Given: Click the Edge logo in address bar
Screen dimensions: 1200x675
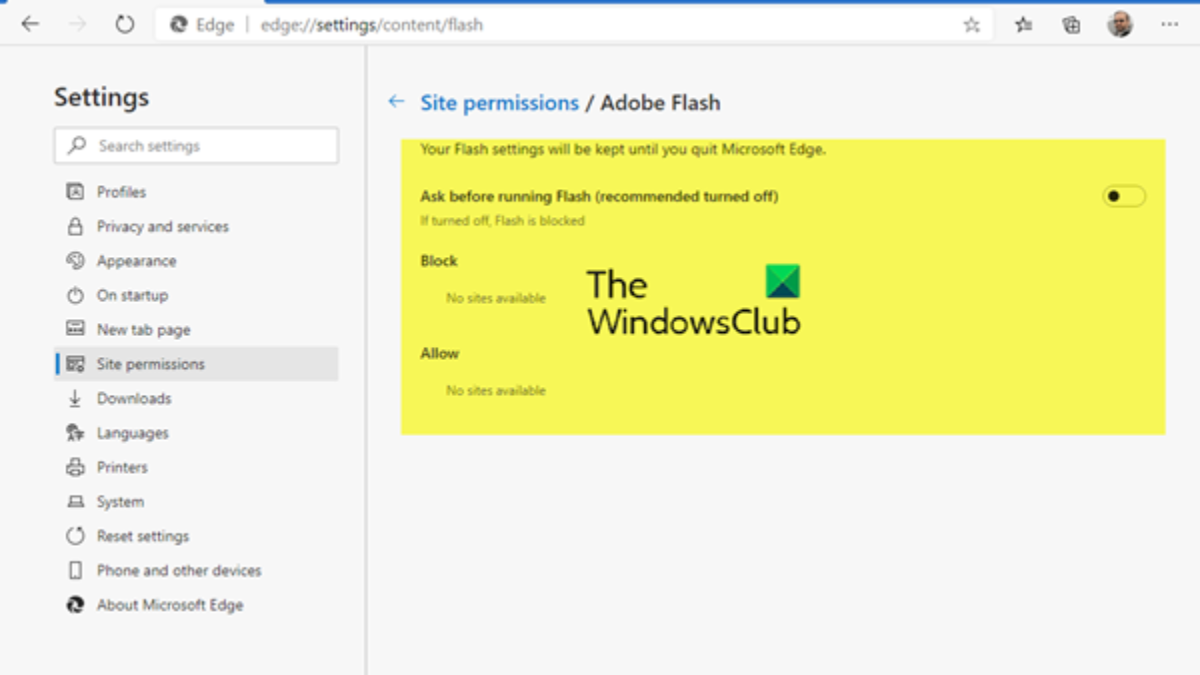Looking at the screenshot, I should click(x=179, y=25).
